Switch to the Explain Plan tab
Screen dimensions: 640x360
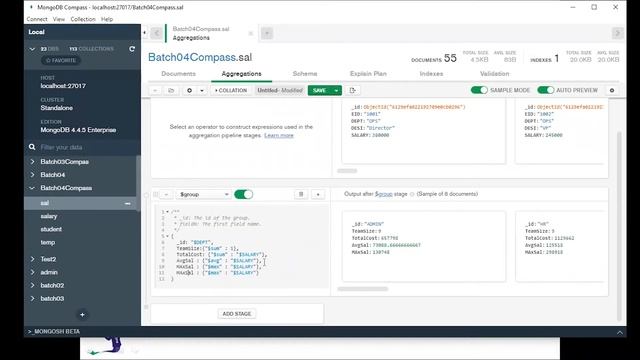click(368, 73)
